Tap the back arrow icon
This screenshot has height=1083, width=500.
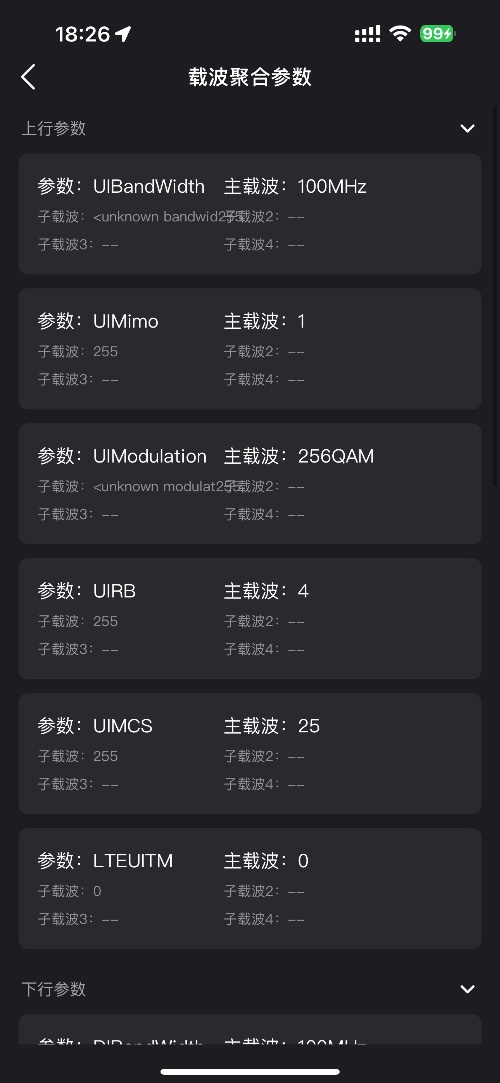pos(28,77)
